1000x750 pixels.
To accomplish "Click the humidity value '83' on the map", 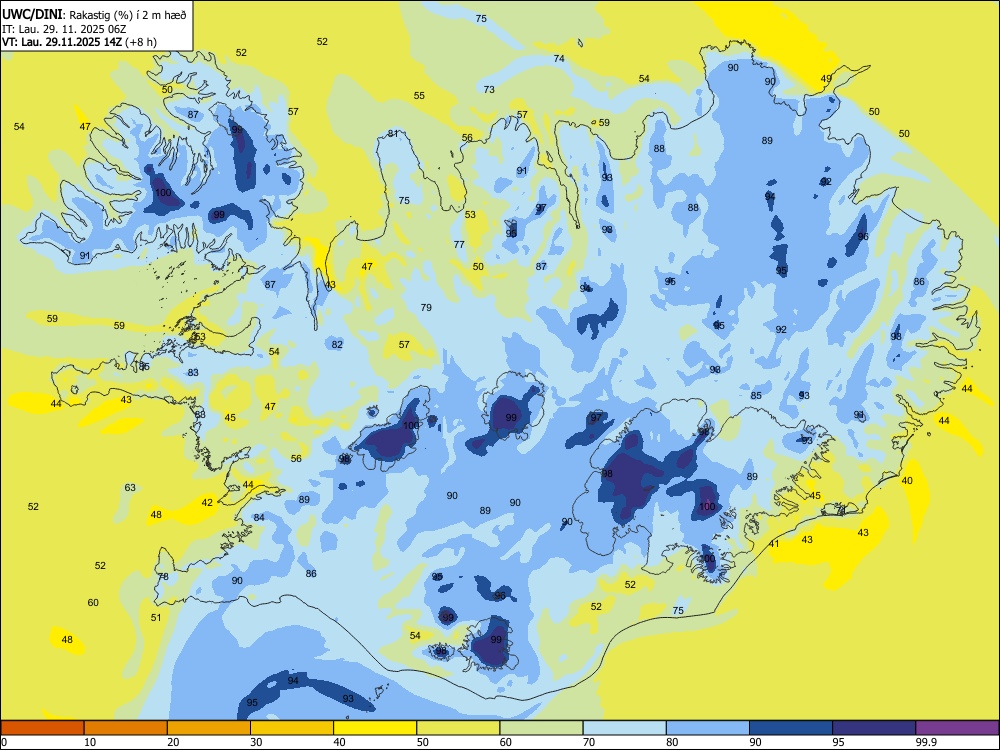I will 193,372.
